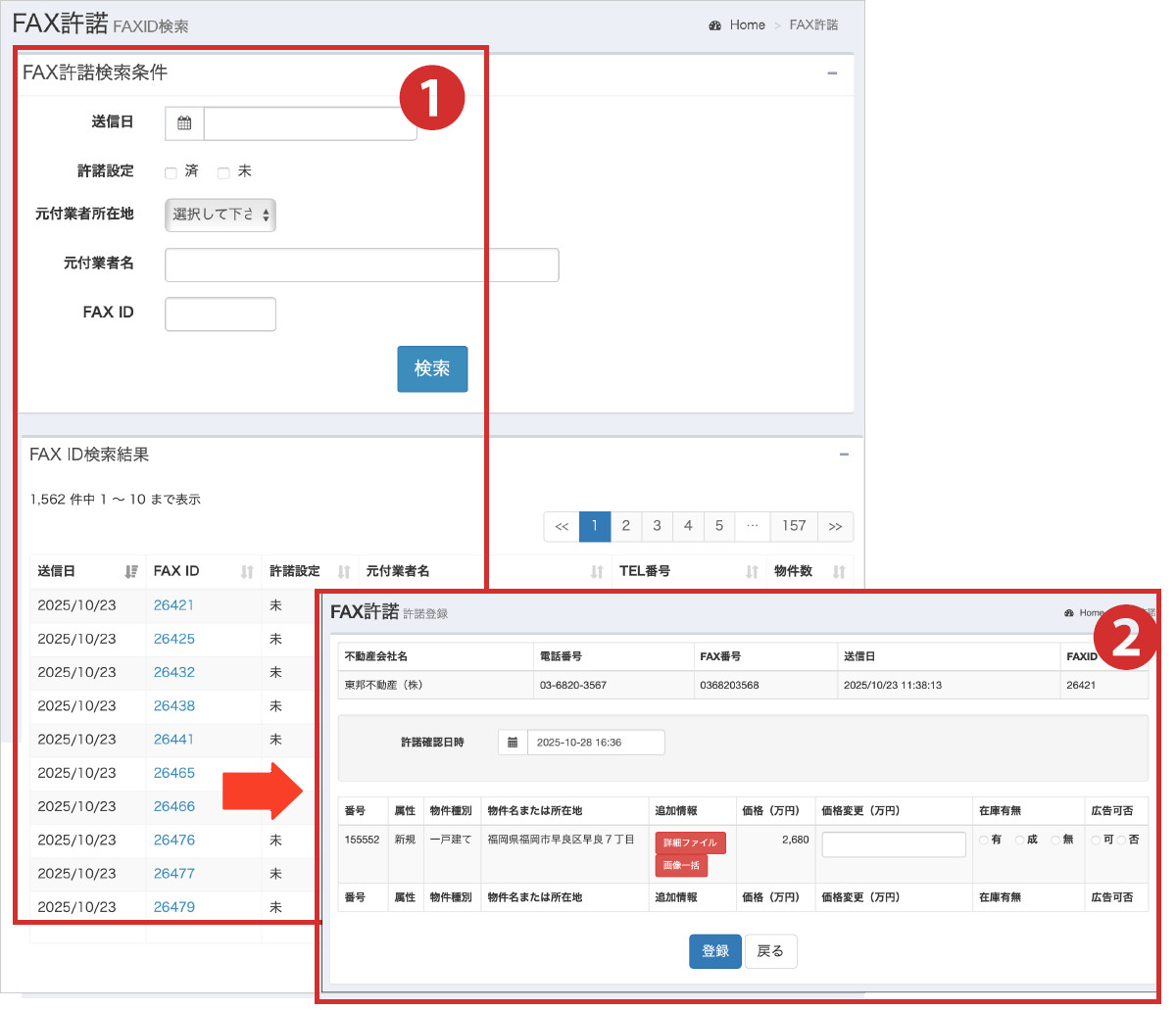Click the Home dashboard icon in breadcrumb

click(715, 25)
